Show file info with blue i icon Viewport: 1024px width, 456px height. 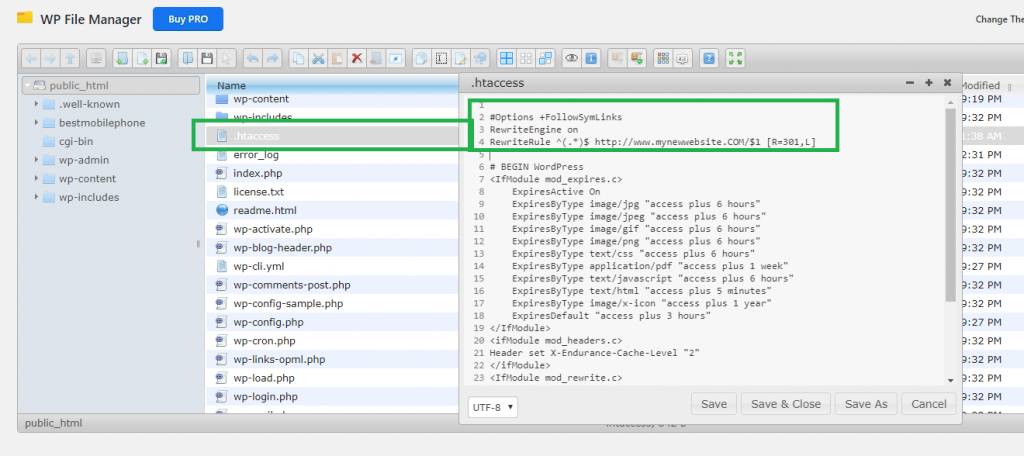592,58
